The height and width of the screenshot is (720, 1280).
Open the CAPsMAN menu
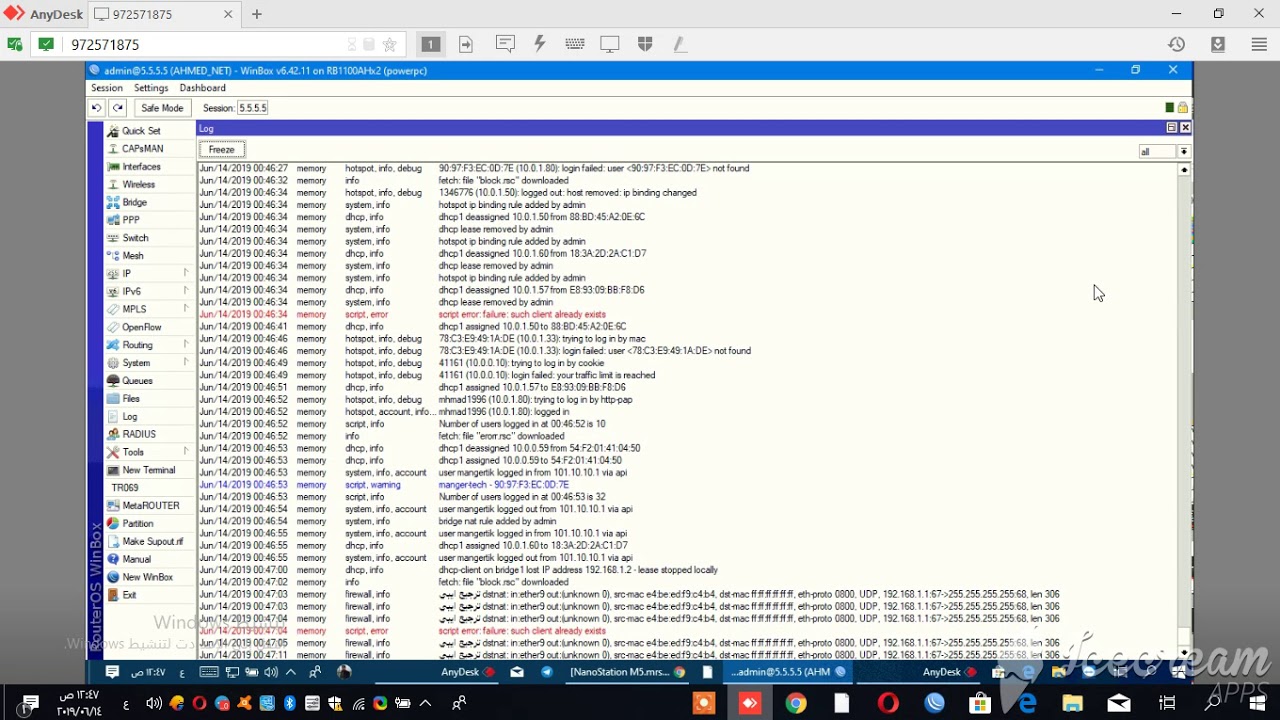(142, 149)
